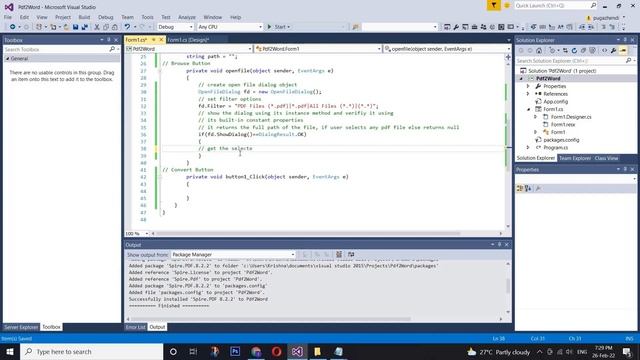Collapse the General group in Toolbox

coord(7,58)
